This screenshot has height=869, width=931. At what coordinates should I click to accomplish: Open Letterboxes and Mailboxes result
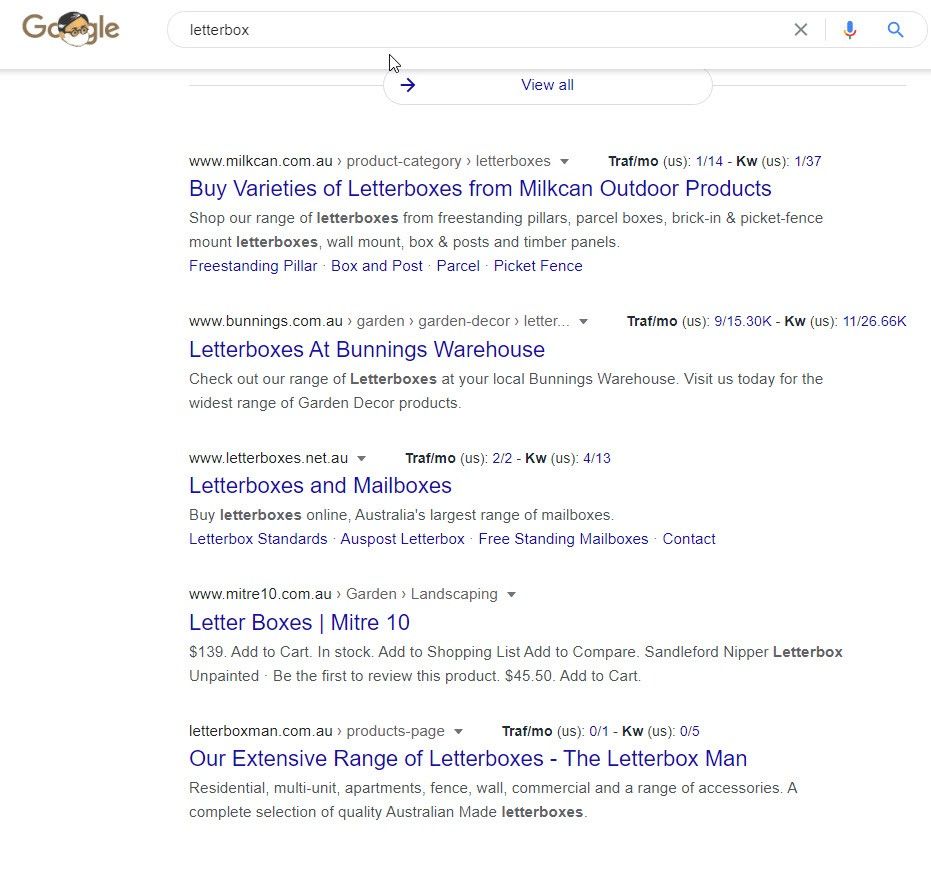pyautogui.click(x=320, y=486)
